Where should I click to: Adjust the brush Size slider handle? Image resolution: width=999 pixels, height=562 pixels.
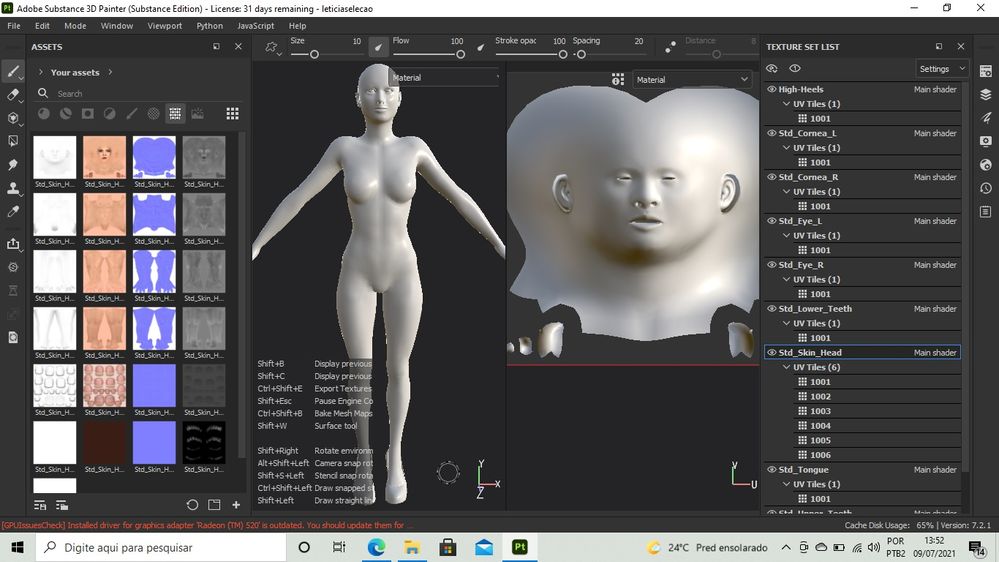pyautogui.click(x=314, y=55)
